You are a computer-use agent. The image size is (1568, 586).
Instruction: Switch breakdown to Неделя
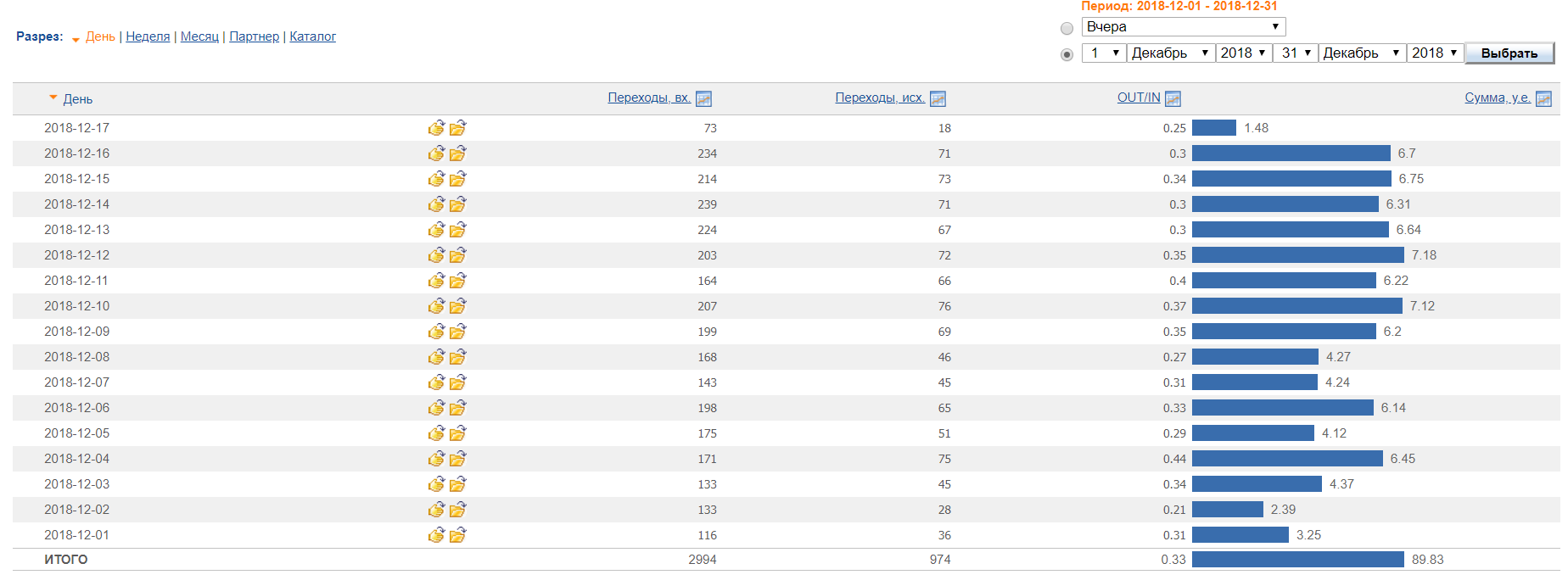point(148,36)
